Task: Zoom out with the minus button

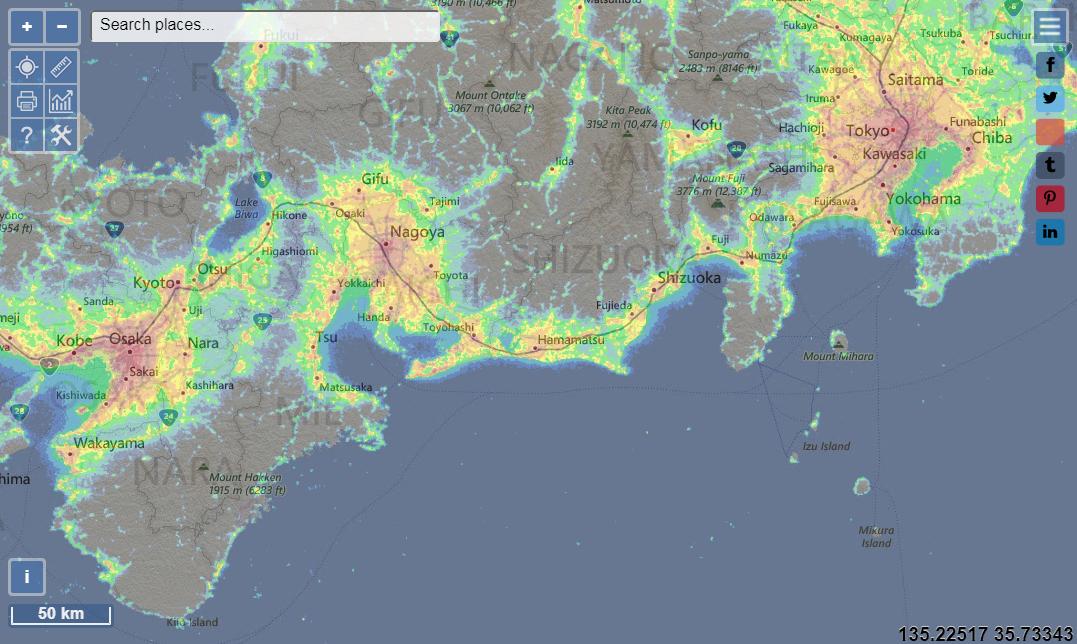Action: (x=62, y=27)
